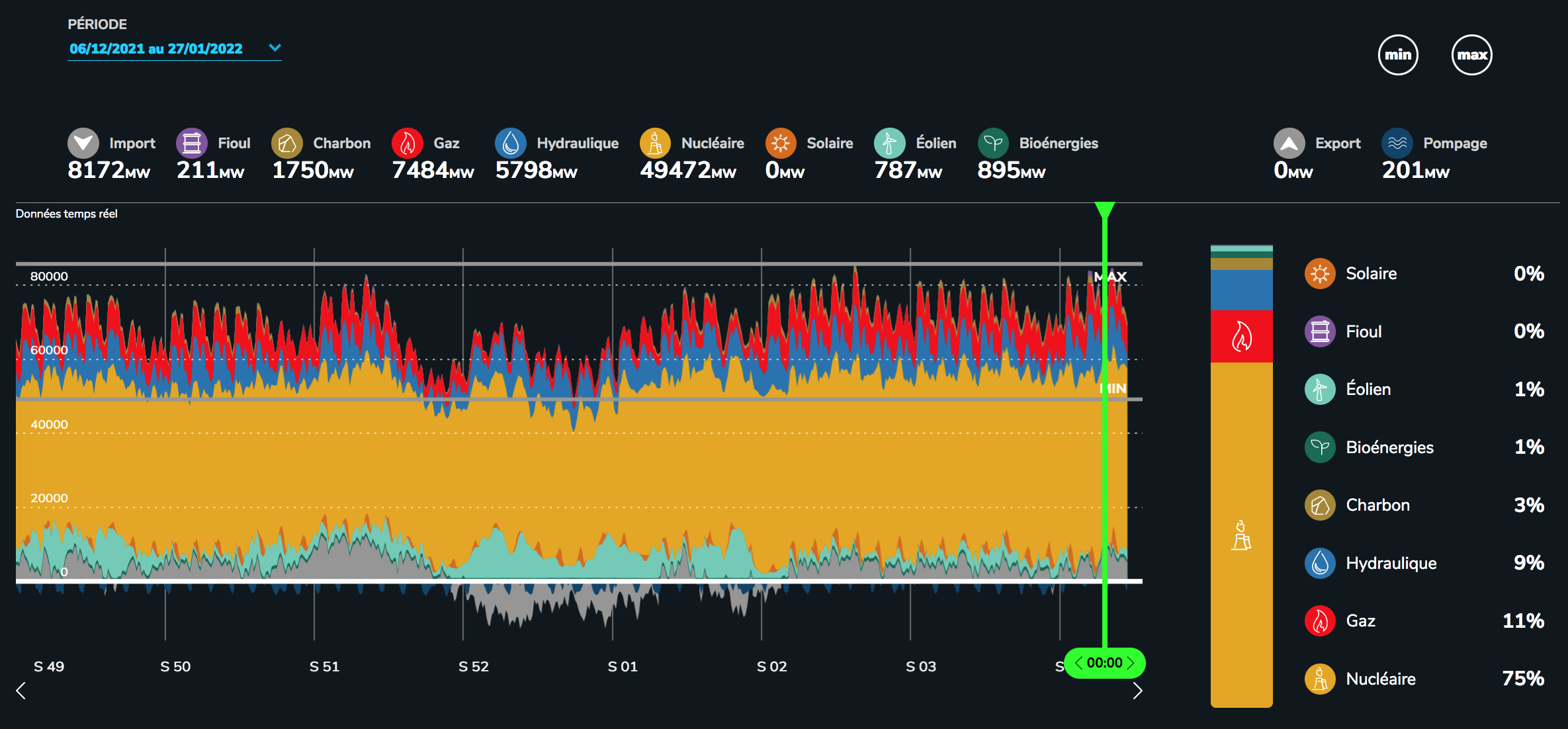Screen dimensions: 1568x729
Task: Click the Éolien turbine icon in top legend
Action: click(x=890, y=143)
